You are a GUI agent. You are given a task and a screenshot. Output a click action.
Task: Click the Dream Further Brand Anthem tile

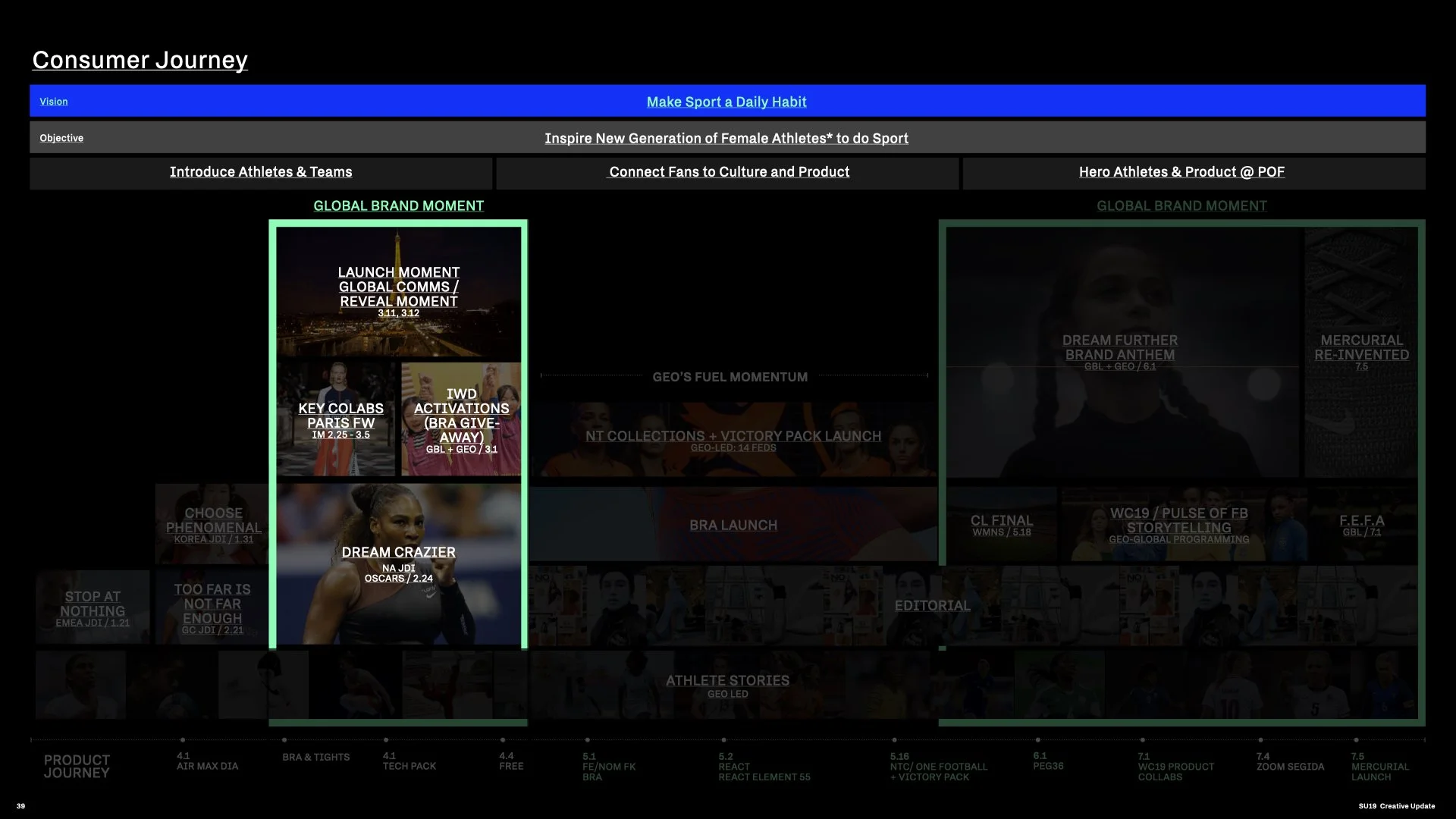pos(1119,351)
